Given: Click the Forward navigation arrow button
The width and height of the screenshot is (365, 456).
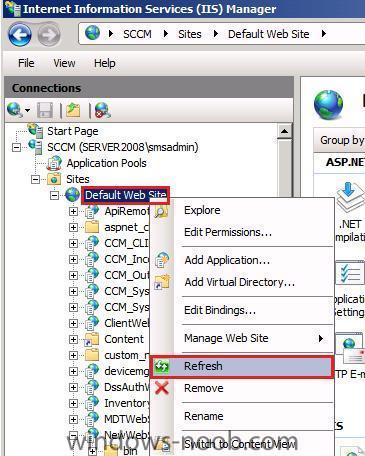Looking at the screenshot, I should [x=49, y=34].
